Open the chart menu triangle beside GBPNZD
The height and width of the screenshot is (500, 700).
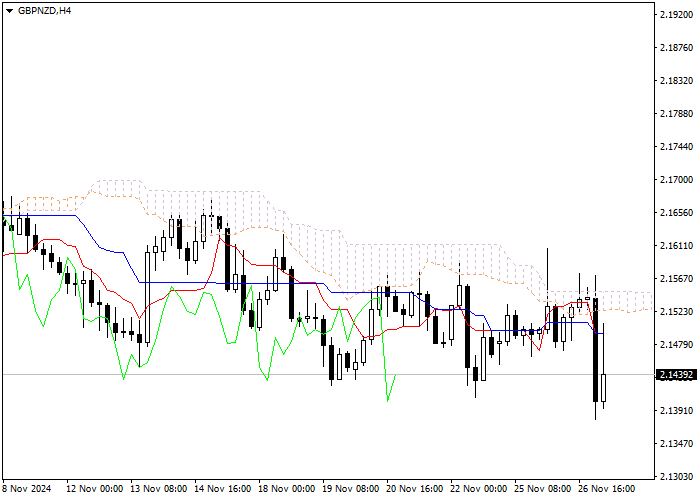click(9, 11)
